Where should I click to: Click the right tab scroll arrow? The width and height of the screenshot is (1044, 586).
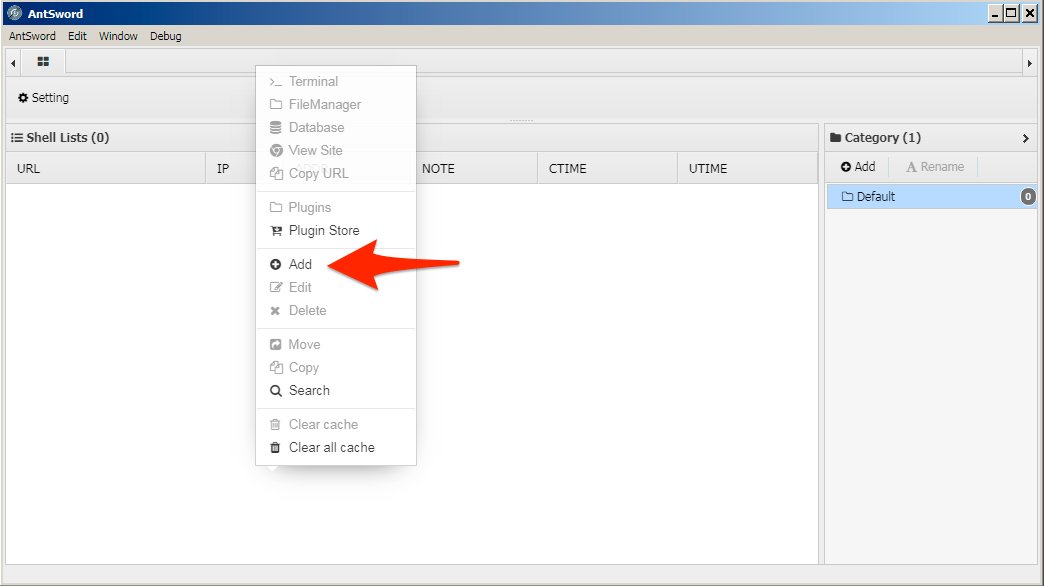tap(1029, 63)
